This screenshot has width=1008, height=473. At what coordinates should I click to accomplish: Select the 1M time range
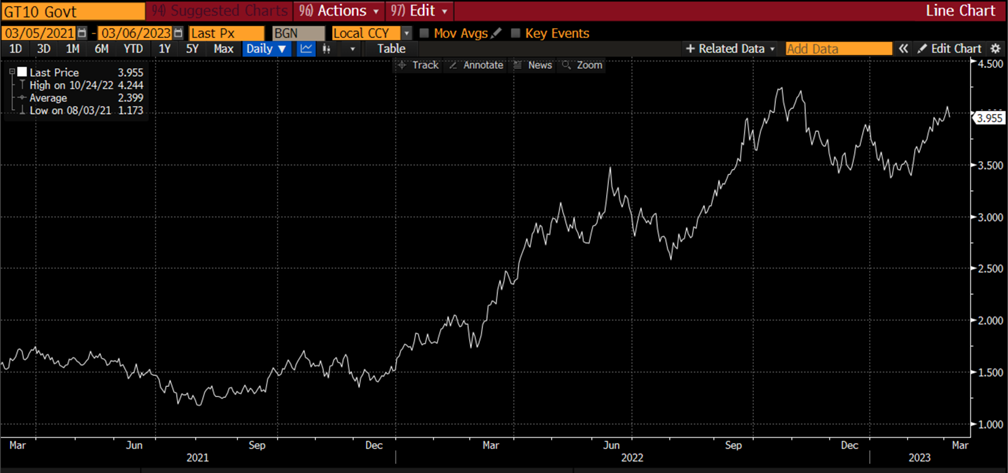click(73, 48)
